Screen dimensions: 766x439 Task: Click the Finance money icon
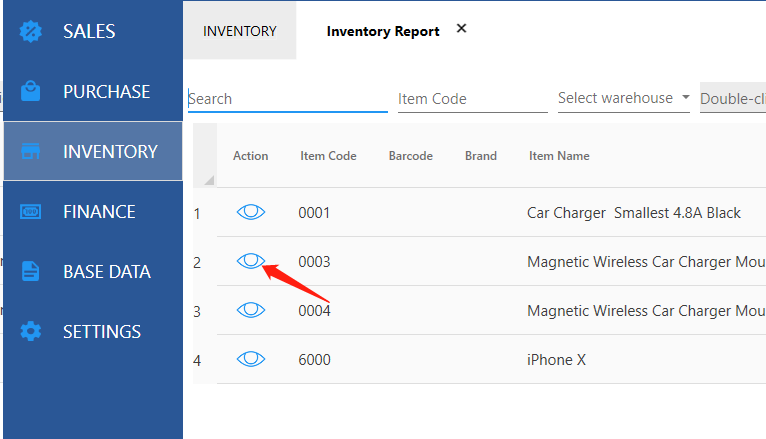[31, 212]
